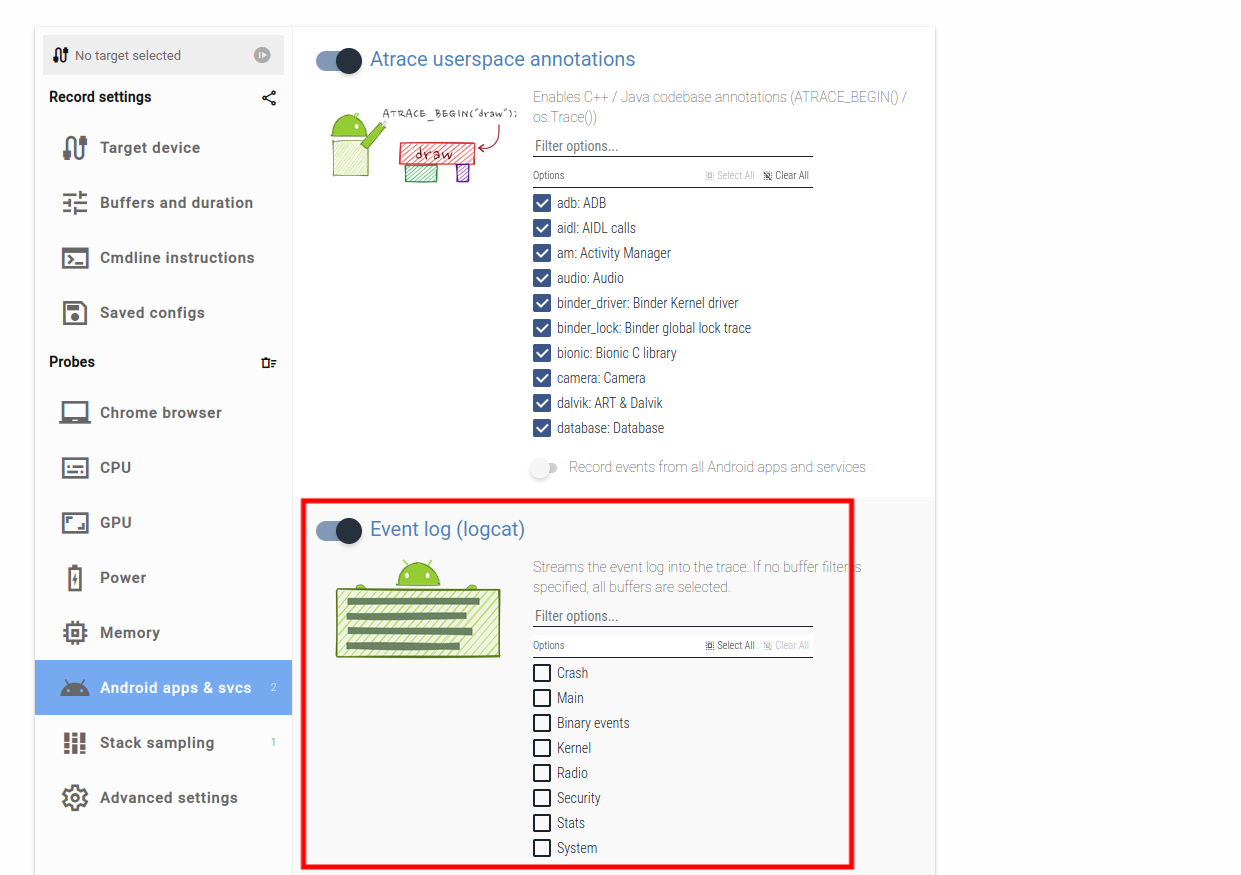Screen dimensions: 1241x875
Task: Check the Crash log buffer
Action: 542,673
